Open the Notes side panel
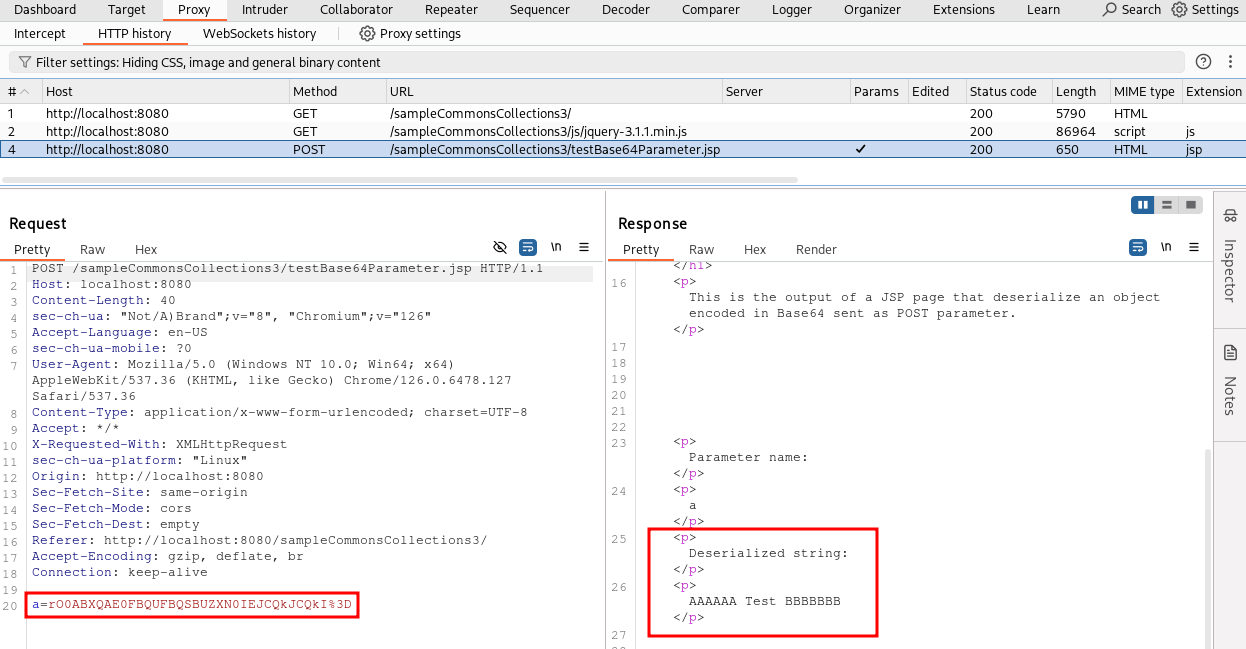Image resolution: width=1246 pixels, height=649 pixels. coord(1230,381)
